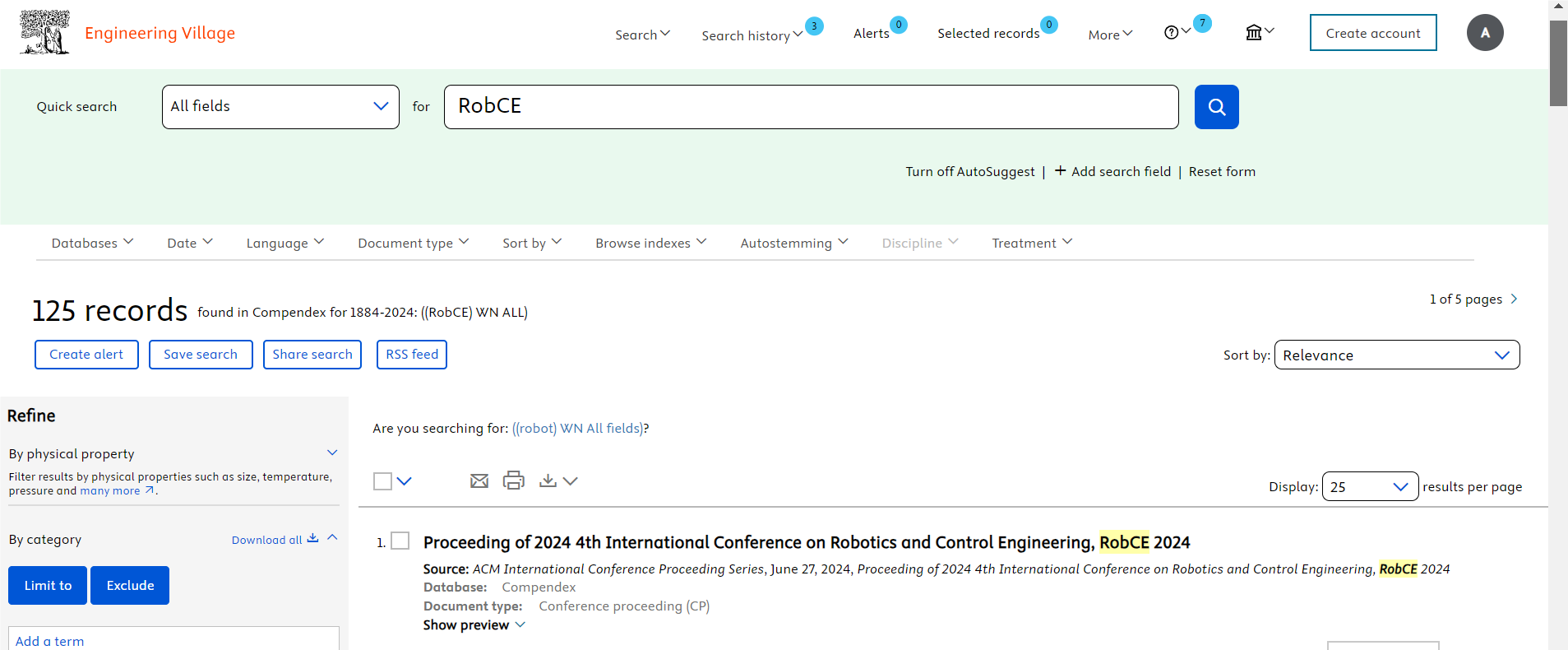Viewport: 1568px width, 650px height.
Task: Click the Download all category icon
Action: tap(312, 538)
